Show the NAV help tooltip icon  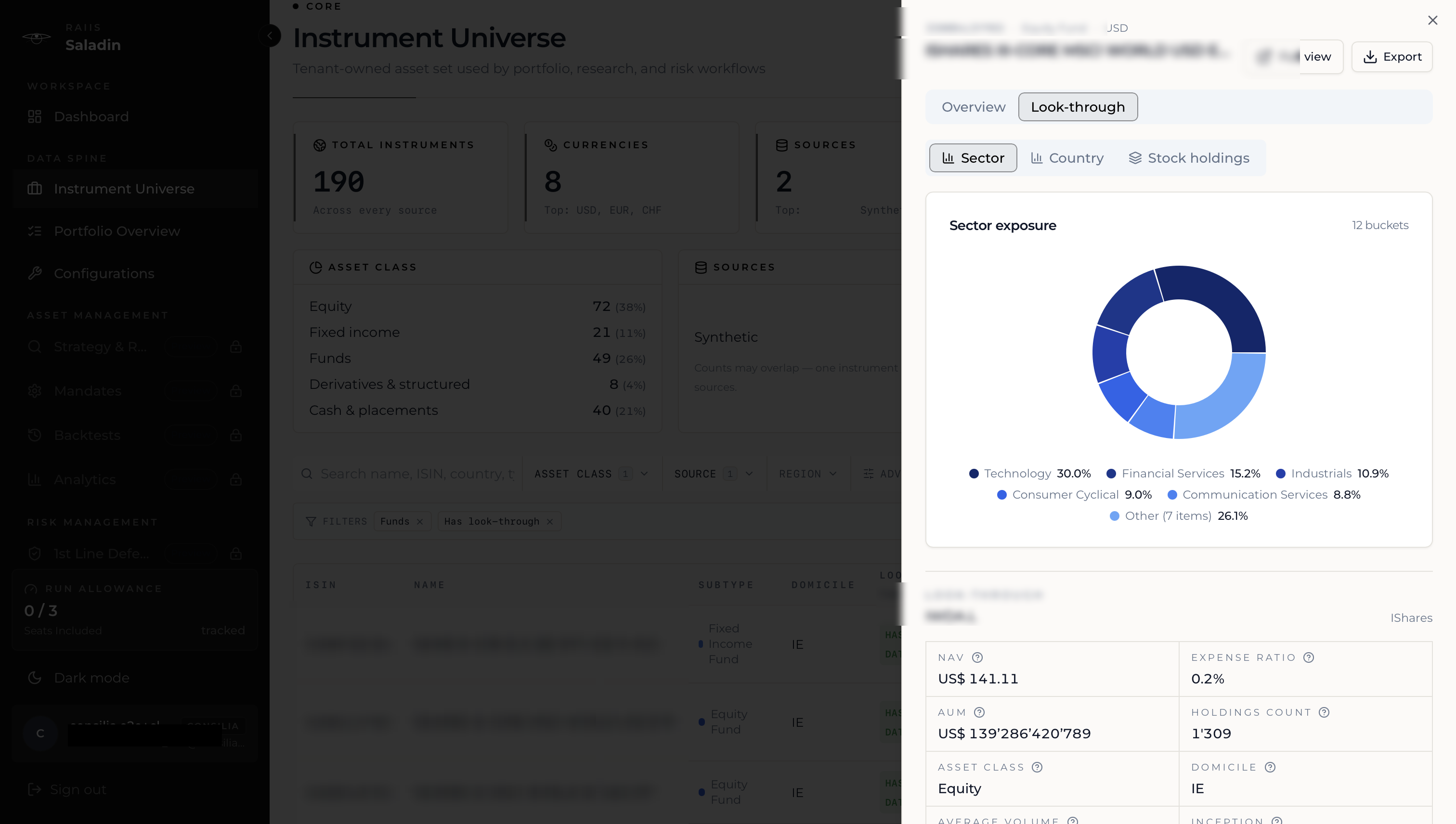tap(977, 657)
